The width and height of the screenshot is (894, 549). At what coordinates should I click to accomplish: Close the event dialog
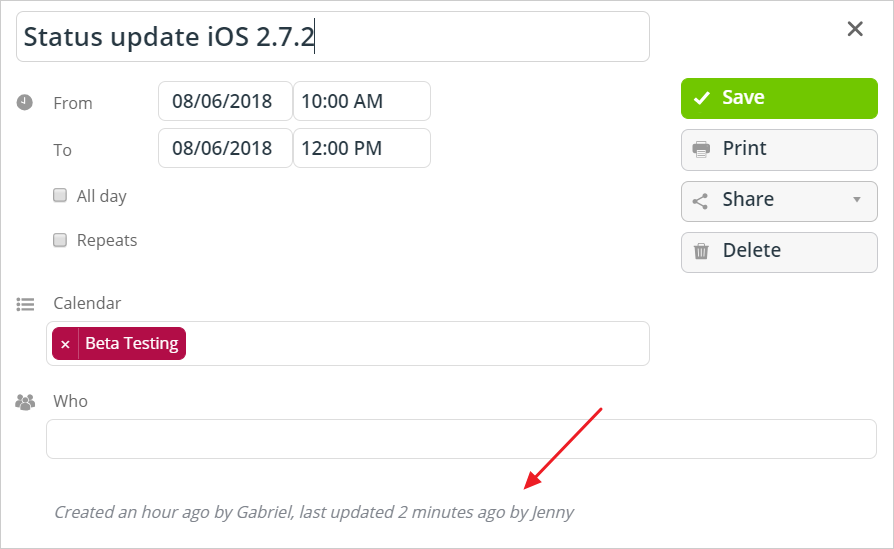(855, 29)
